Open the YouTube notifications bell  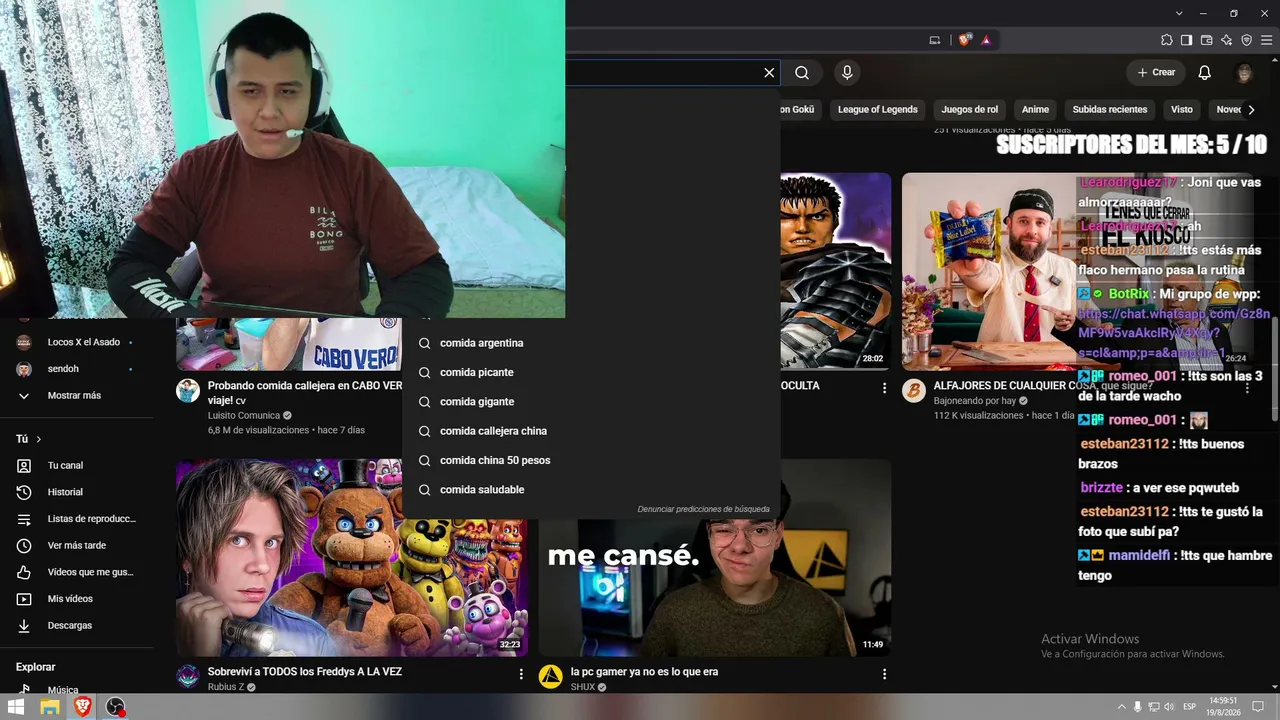point(1205,72)
